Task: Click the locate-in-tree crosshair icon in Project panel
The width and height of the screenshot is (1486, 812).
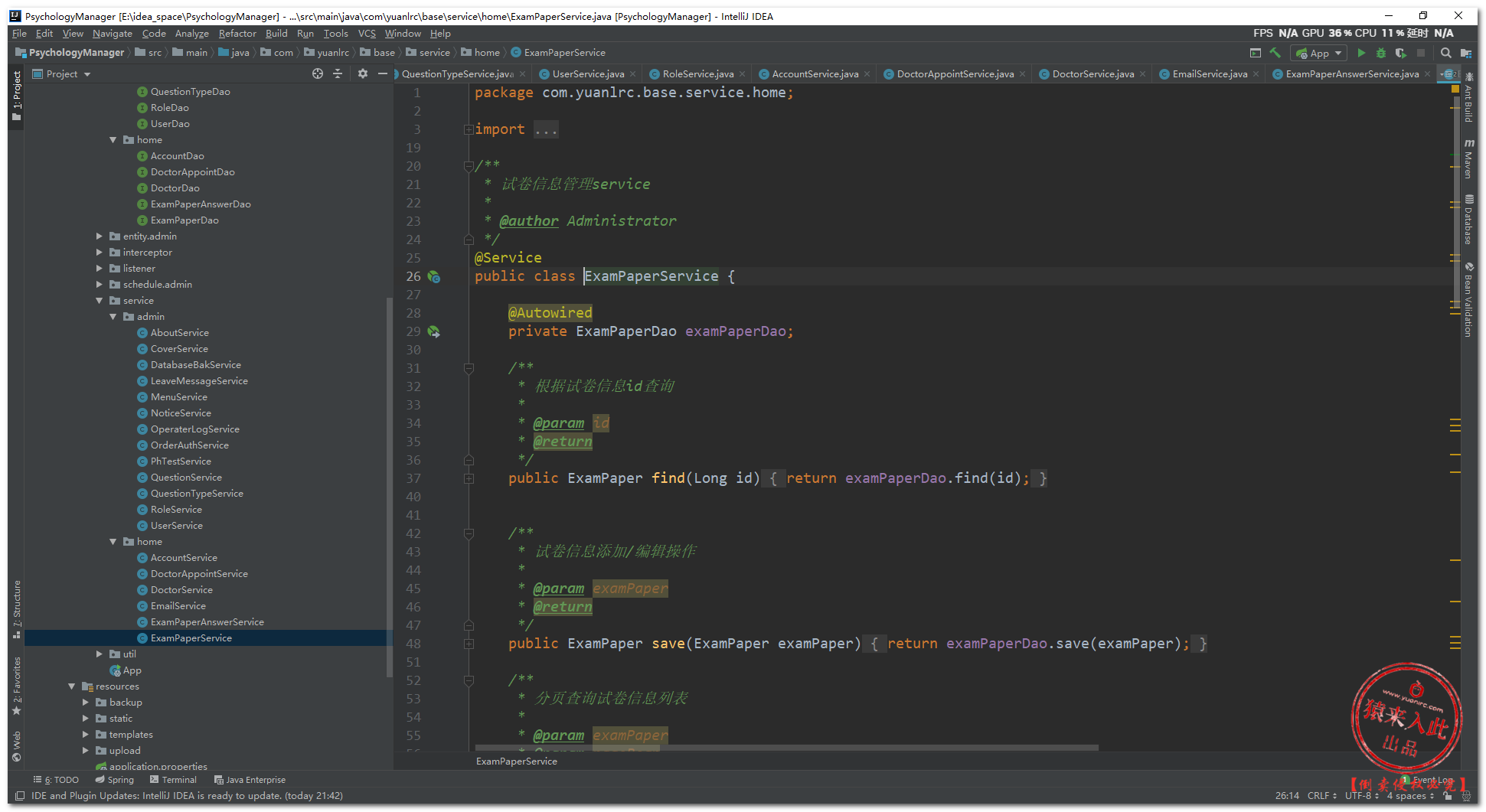Action: (x=318, y=73)
